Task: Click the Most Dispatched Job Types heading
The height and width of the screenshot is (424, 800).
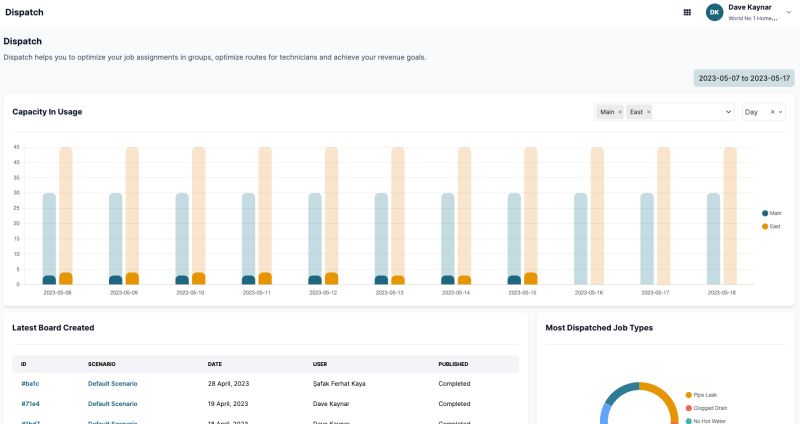Action: pyautogui.click(x=599, y=328)
